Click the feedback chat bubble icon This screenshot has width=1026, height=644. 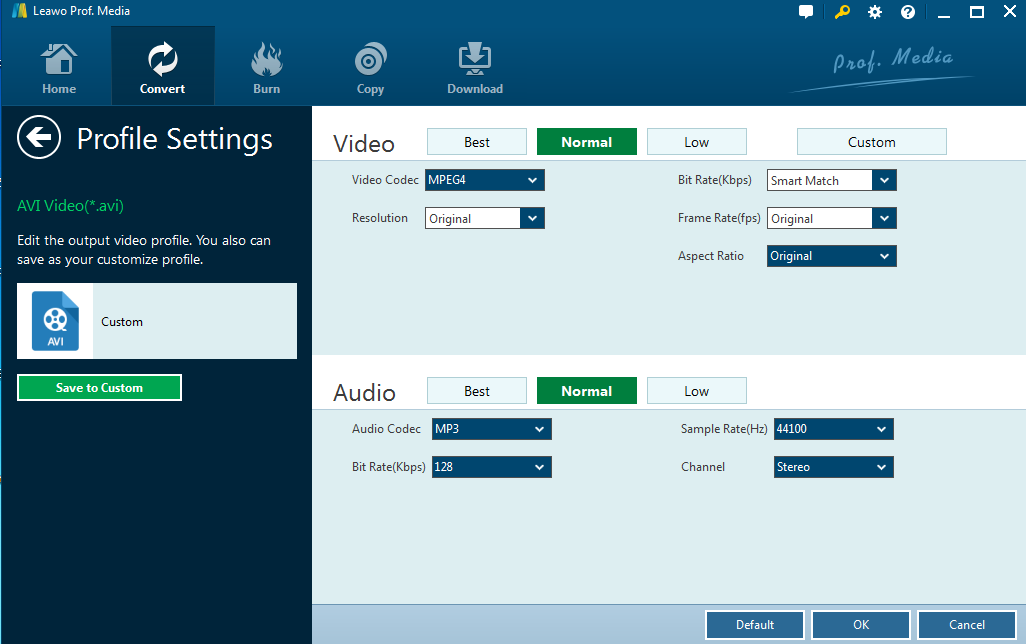click(x=806, y=12)
